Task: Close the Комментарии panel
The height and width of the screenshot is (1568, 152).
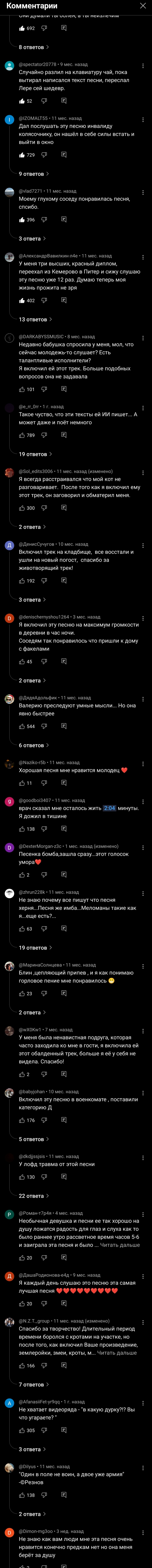Action: point(143,6)
